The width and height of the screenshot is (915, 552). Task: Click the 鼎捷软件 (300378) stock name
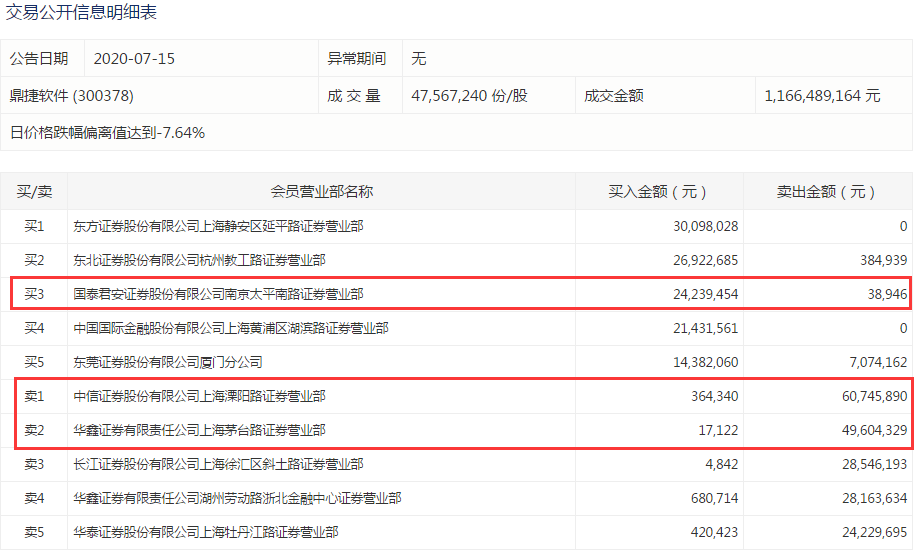coord(72,96)
